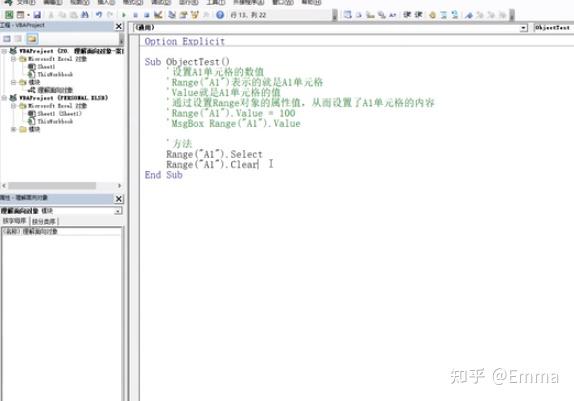
Task: Click the Indent icon in the Edit toolbar
Action: click(x=407, y=15)
